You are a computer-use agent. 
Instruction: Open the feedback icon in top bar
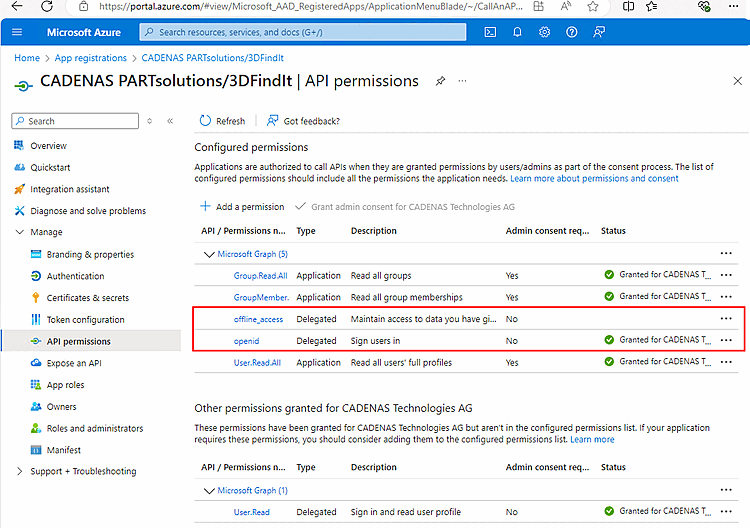(599, 32)
